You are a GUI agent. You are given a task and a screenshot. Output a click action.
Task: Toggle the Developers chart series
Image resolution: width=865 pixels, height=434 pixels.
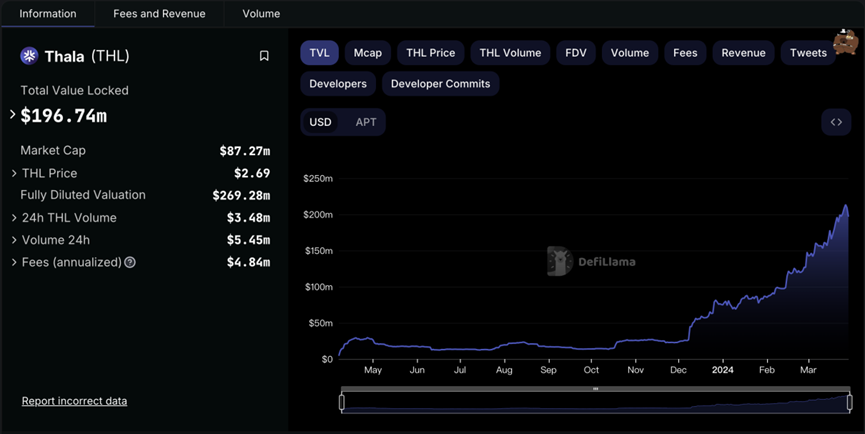pos(338,84)
